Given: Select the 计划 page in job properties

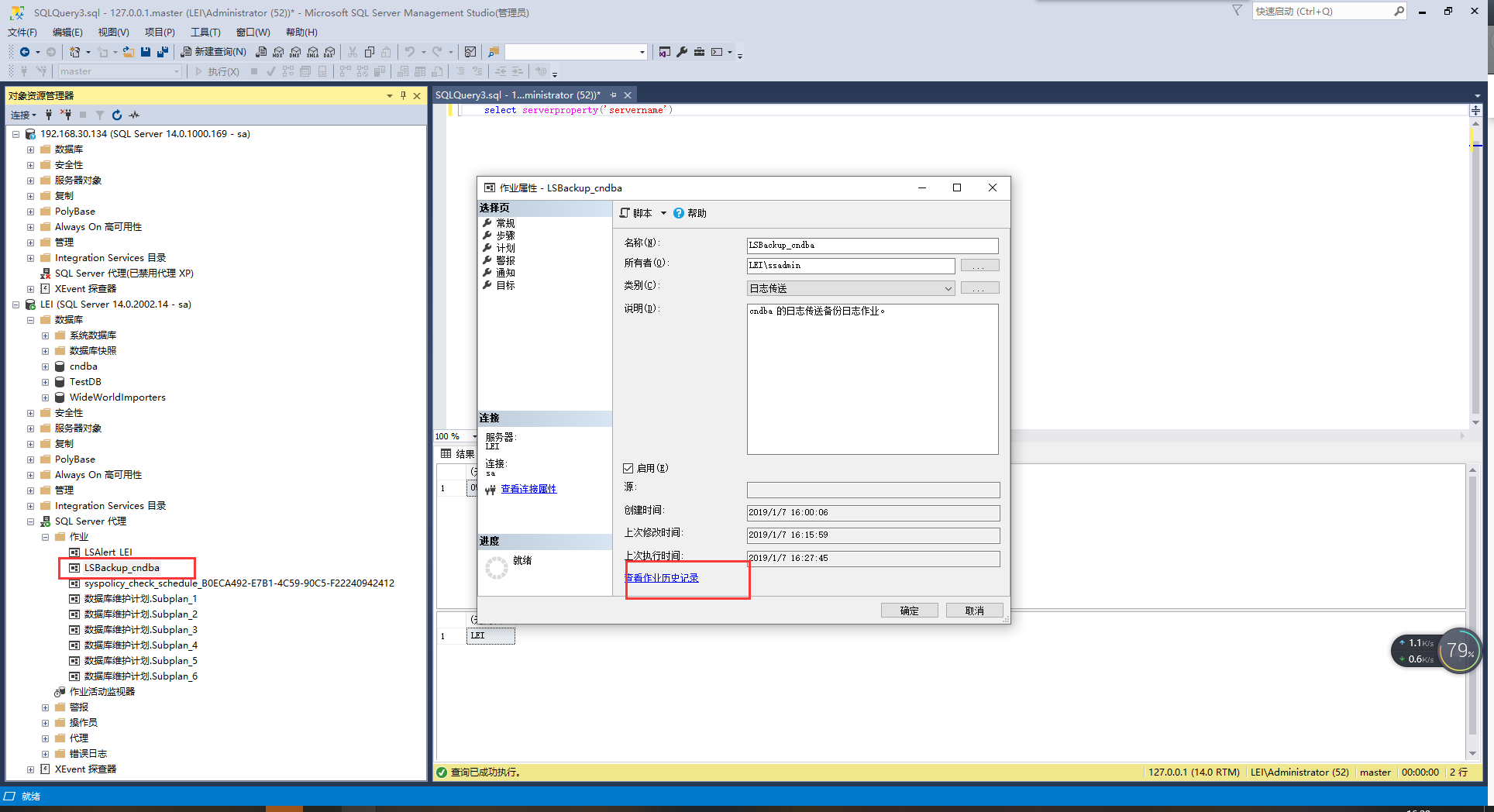Looking at the screenshot, I should tap(505, 248).
